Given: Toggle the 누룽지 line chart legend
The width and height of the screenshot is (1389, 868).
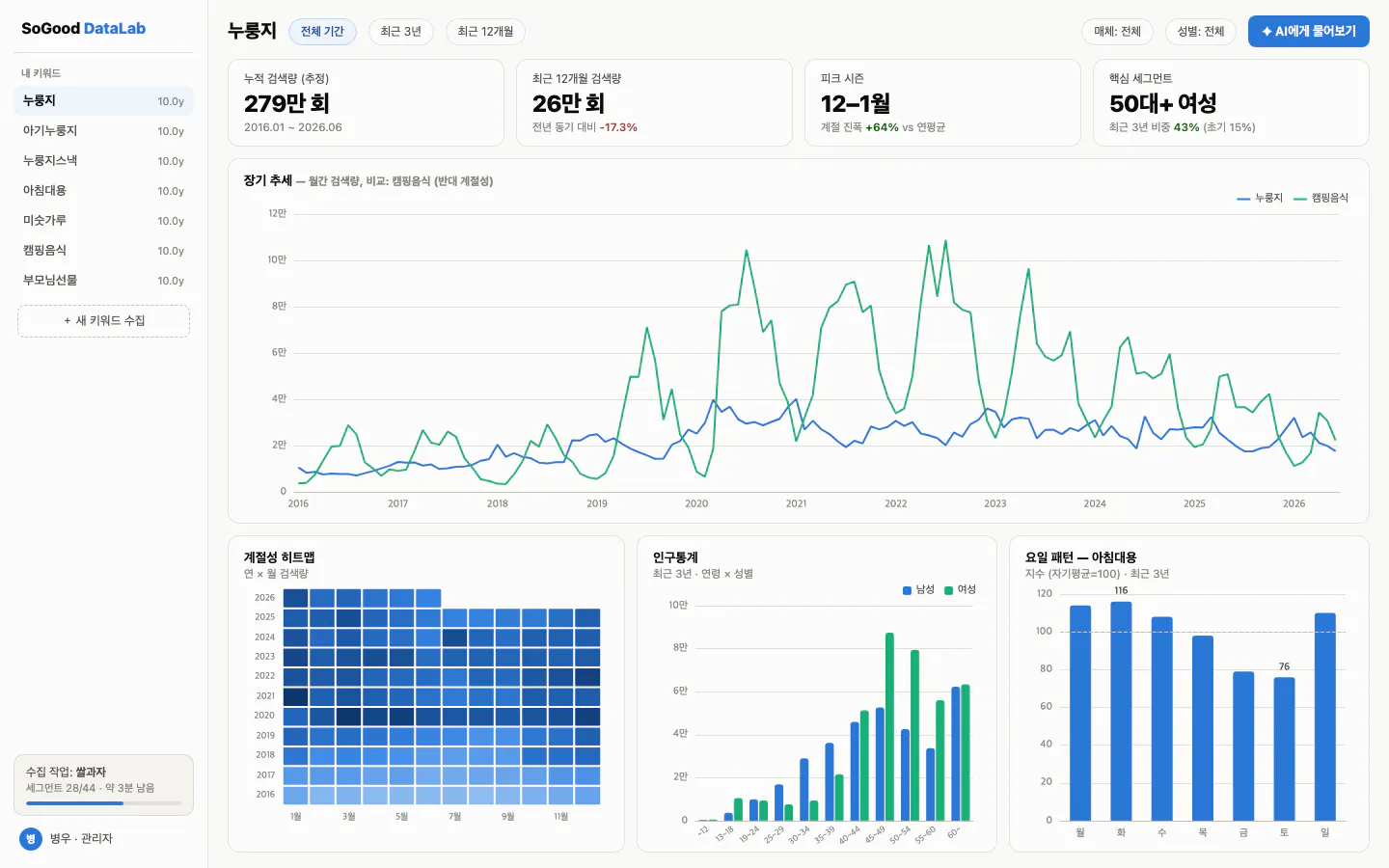Looking at the screenshot, I should (1260, 198).
